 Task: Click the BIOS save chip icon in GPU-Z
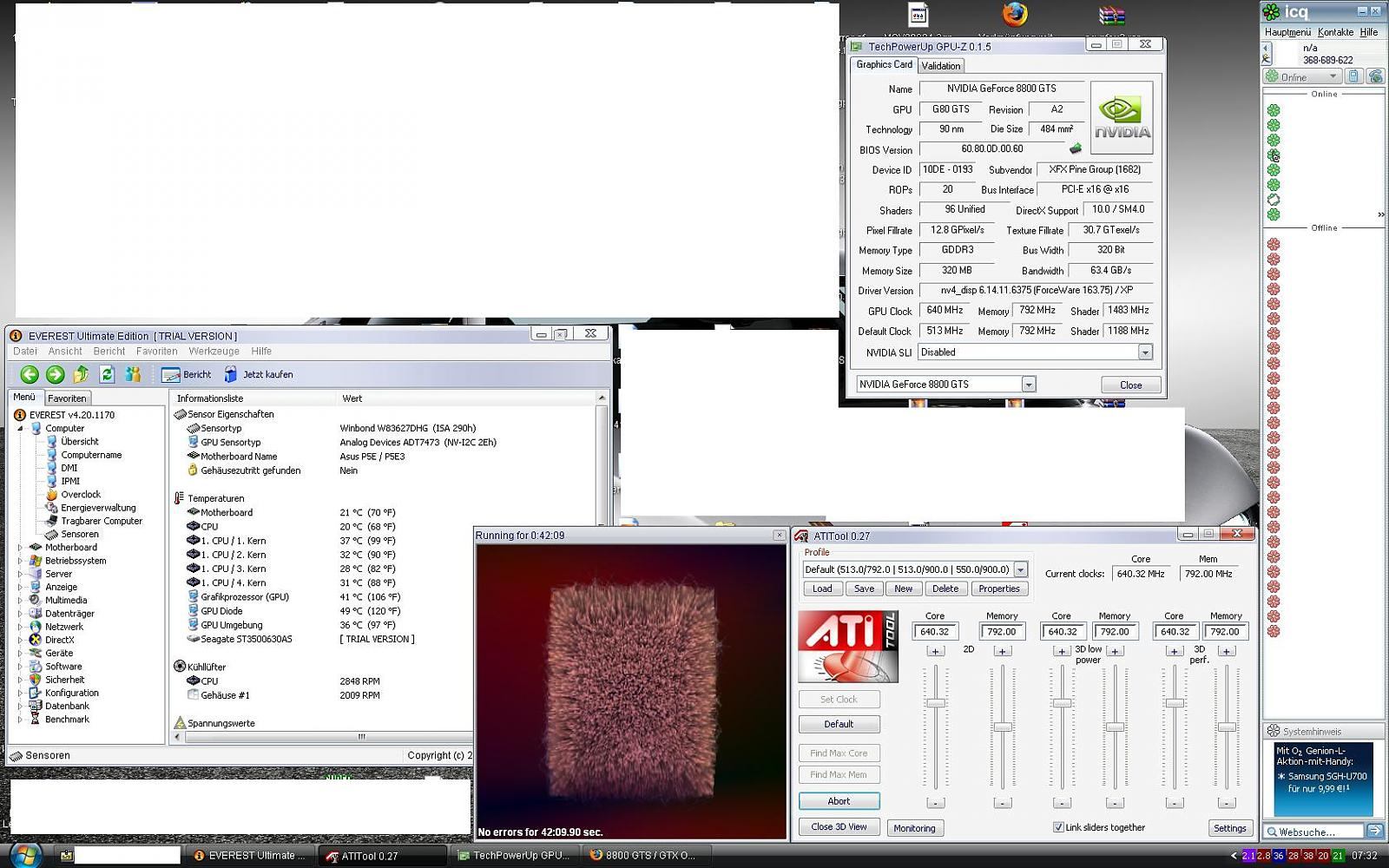click(x=1076, y=148)
